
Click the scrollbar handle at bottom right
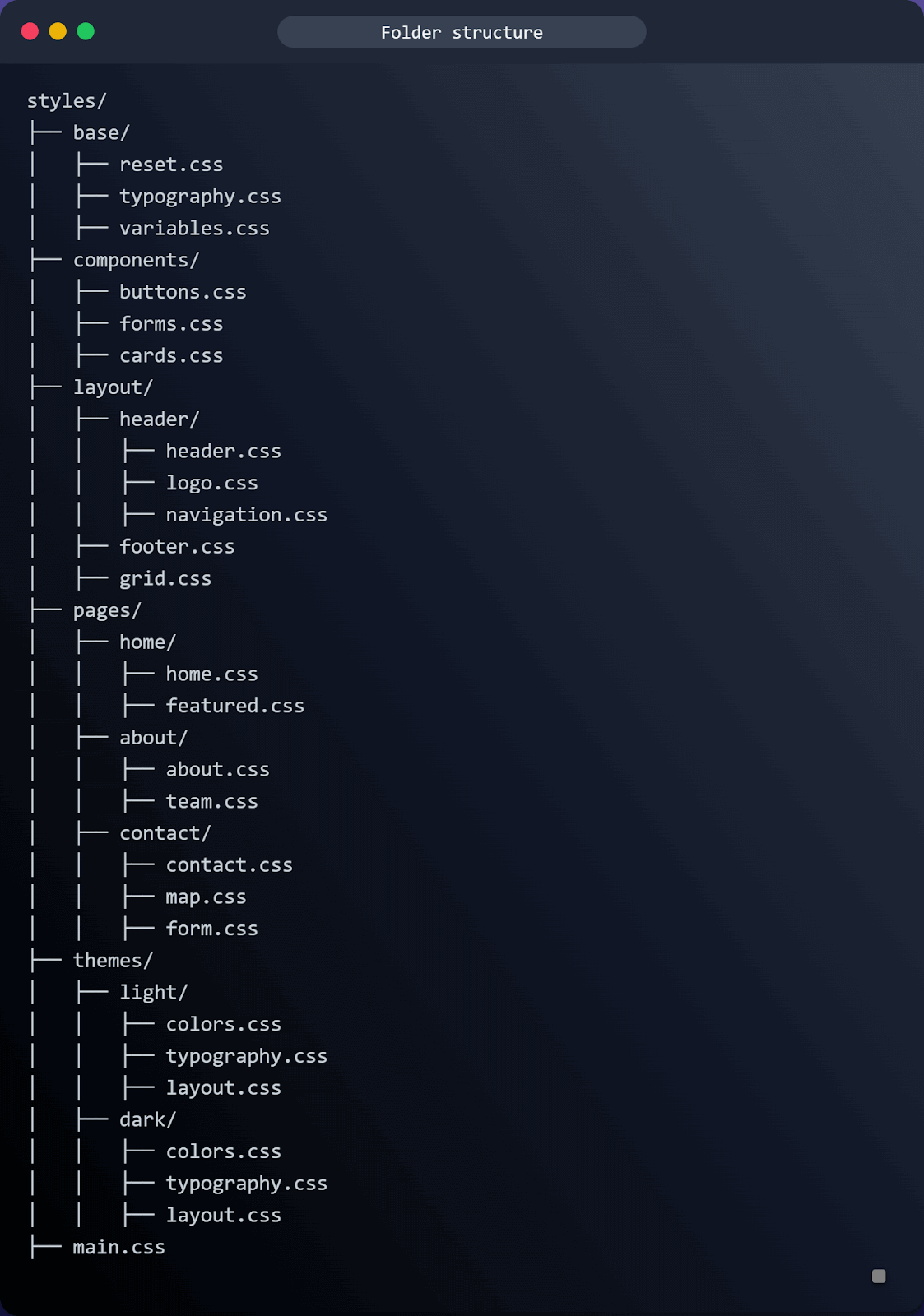[x=877, y=1277]
